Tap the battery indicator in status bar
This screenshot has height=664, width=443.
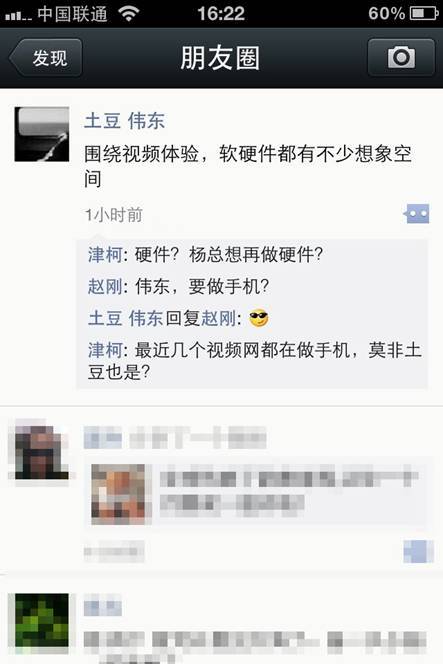424,14
